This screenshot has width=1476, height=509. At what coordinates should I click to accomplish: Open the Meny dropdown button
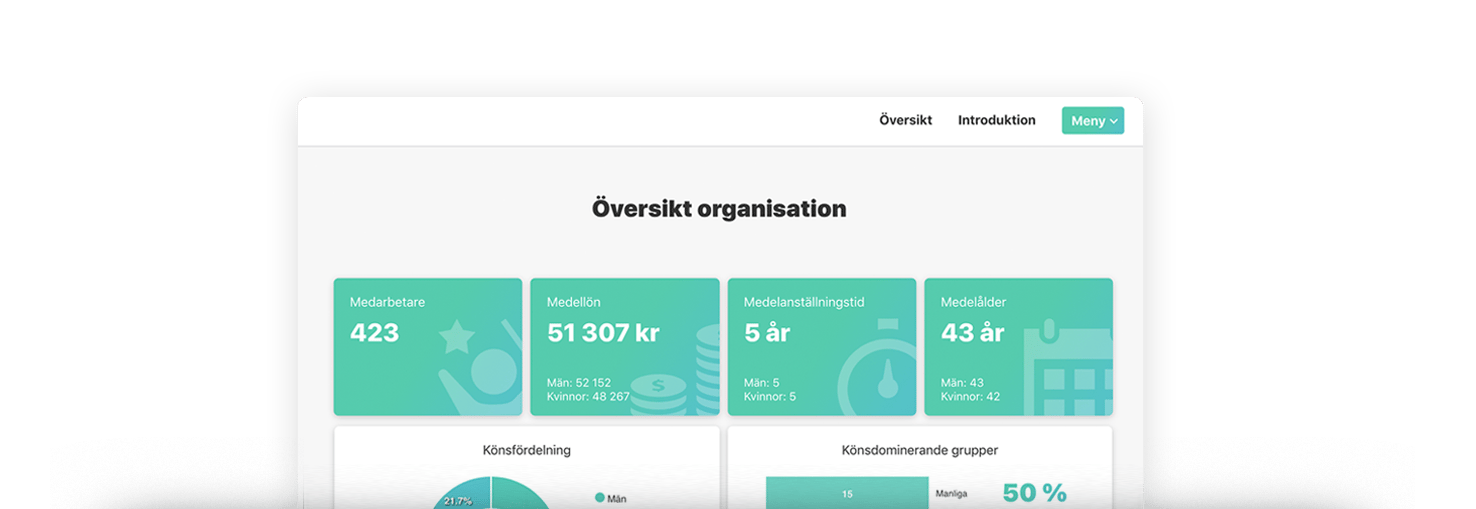click(x=1093, y=121)
